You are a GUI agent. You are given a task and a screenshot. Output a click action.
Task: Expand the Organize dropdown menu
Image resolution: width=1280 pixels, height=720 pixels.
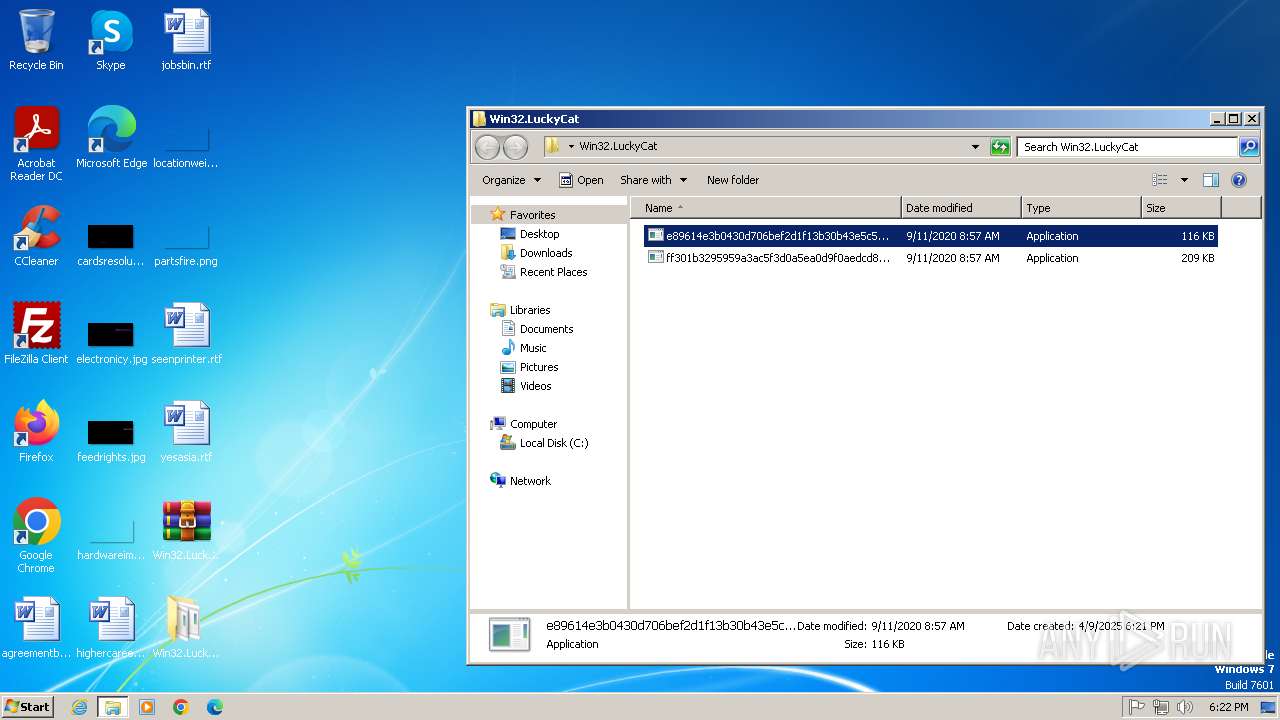511,180
